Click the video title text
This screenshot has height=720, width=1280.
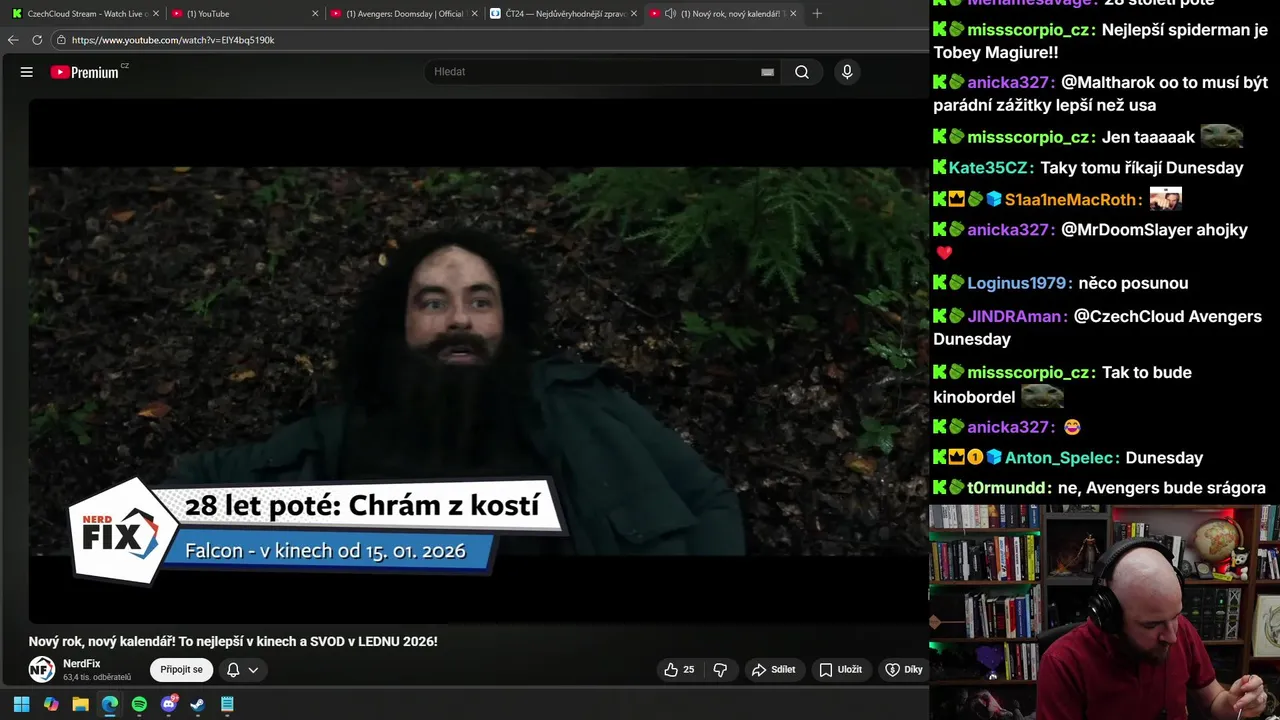point(233,641)
